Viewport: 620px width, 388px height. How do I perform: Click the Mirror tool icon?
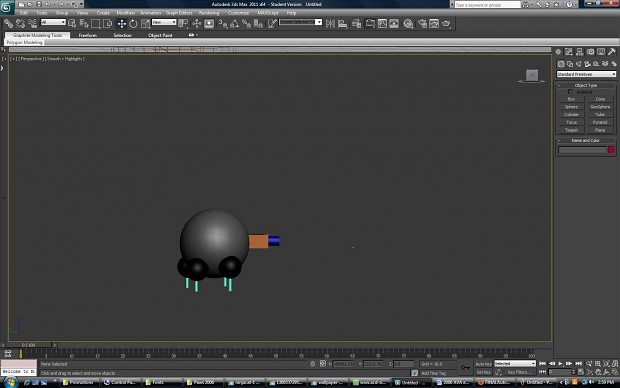(330, 24)
